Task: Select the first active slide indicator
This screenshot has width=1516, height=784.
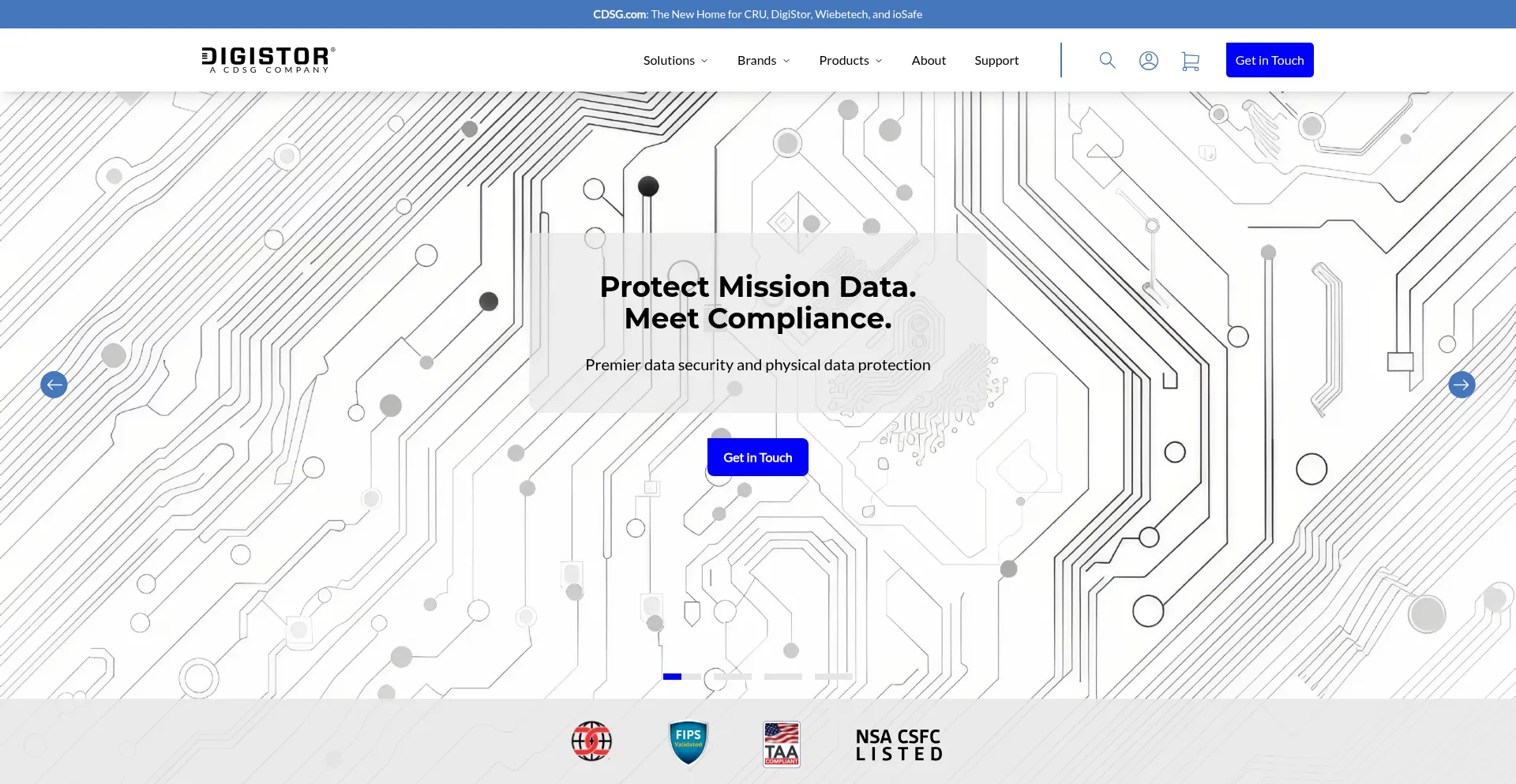Action: coord(682,677)
